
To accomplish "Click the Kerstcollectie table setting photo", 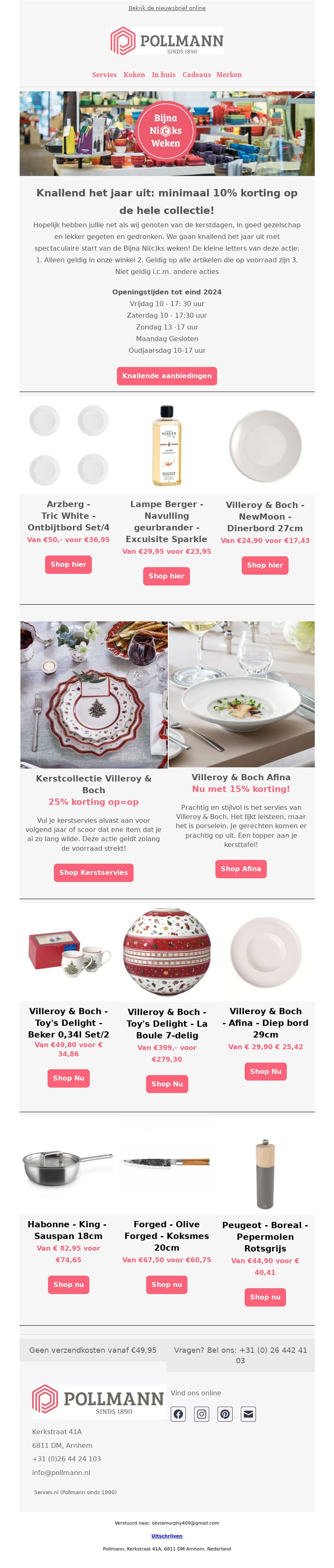I will (x=94, y=694).
